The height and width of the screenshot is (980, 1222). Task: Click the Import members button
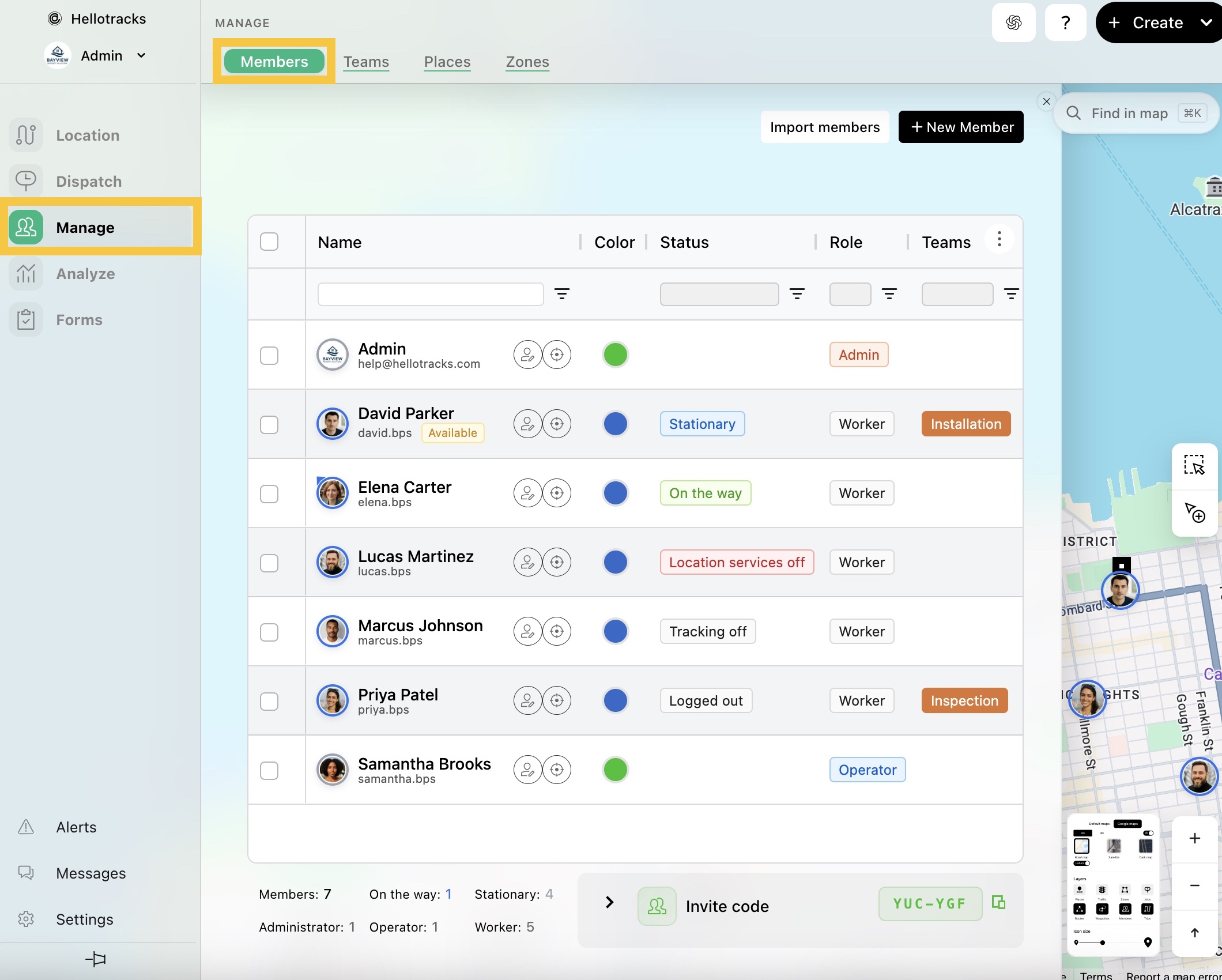coord(825,127)
